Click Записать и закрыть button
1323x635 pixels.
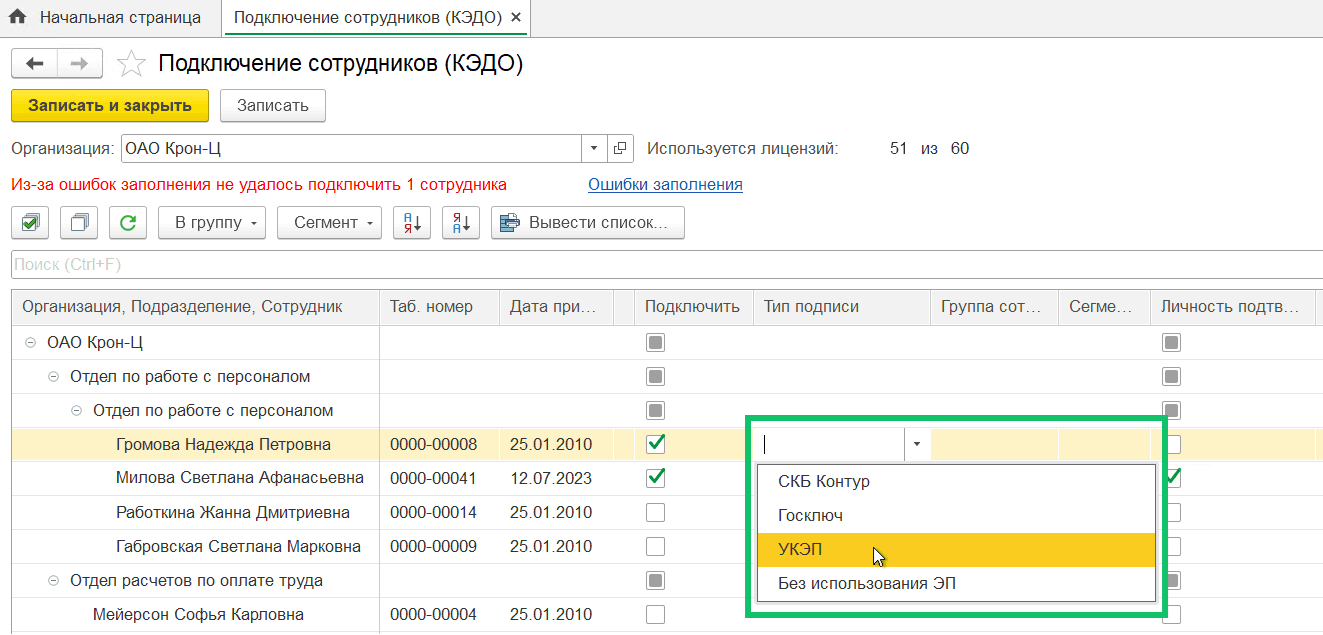(110, 106)
